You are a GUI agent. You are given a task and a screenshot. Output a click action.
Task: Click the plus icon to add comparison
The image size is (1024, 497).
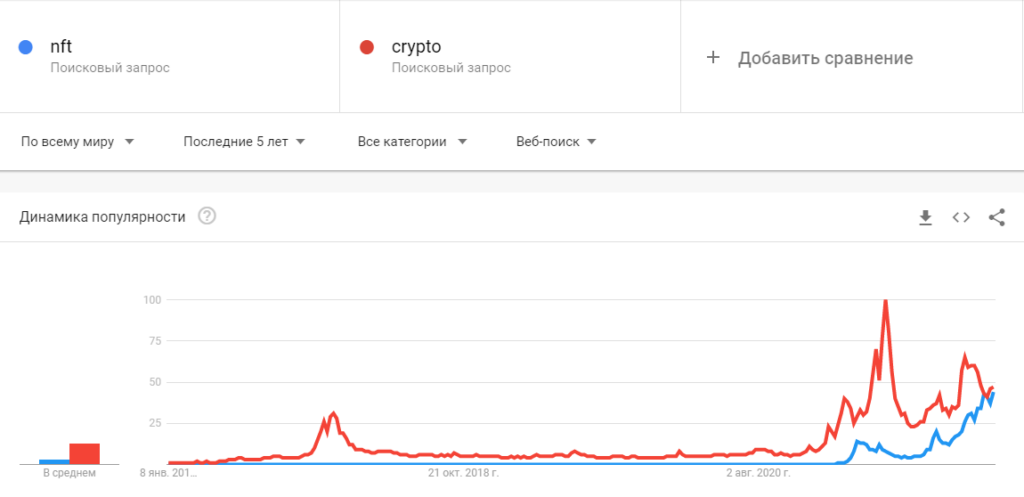click(x=713, y=57)
